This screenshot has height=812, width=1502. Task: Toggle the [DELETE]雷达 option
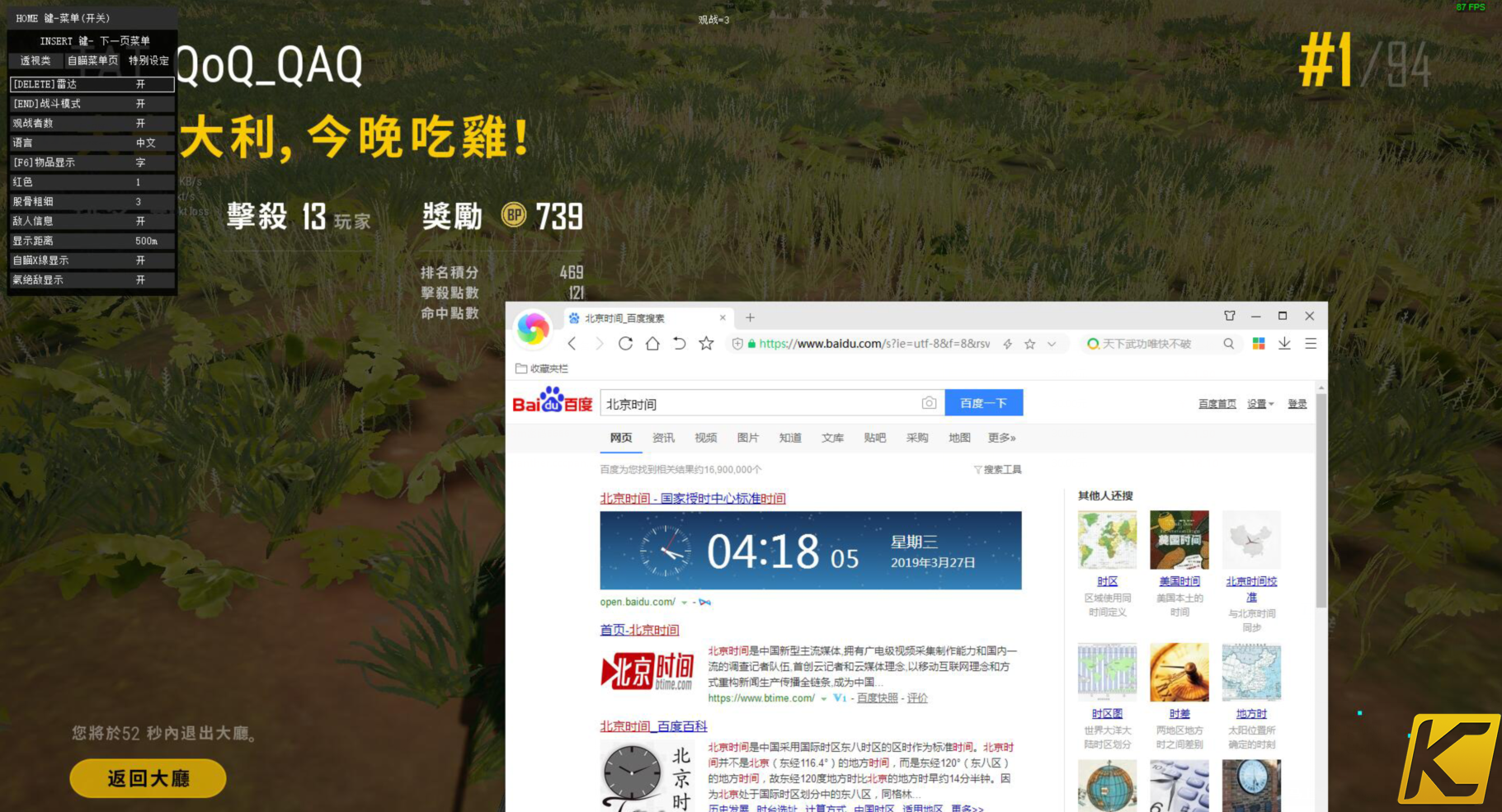coord(92,84)
